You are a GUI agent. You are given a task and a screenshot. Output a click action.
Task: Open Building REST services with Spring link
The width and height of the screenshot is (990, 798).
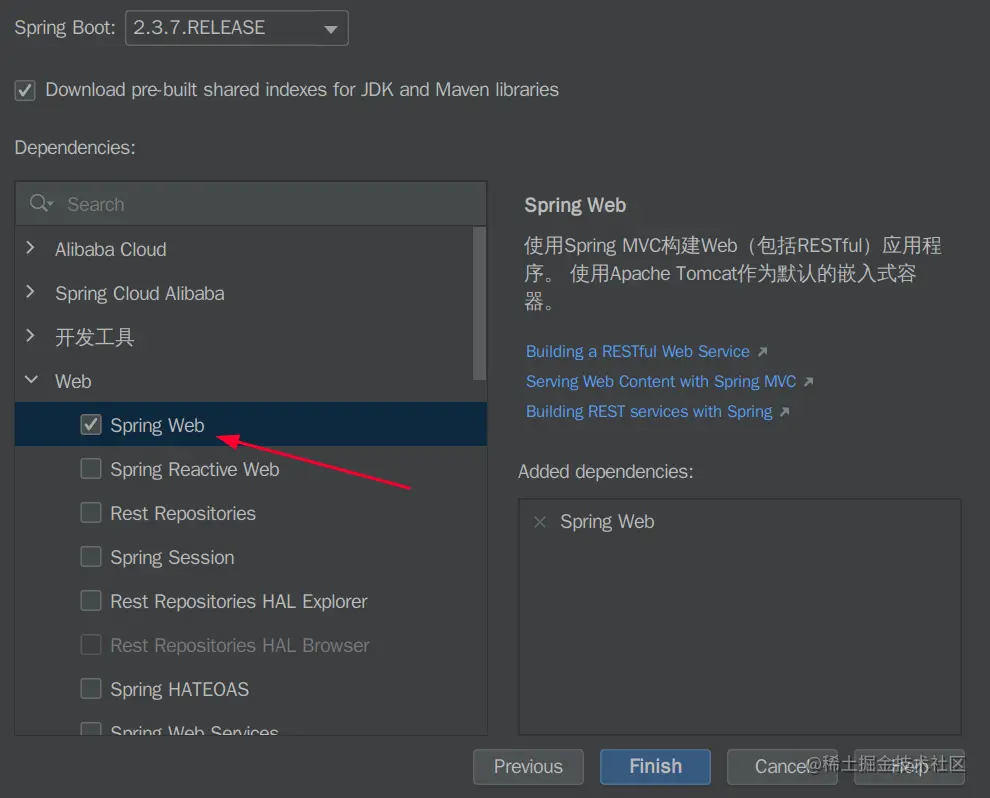point(649,412)
